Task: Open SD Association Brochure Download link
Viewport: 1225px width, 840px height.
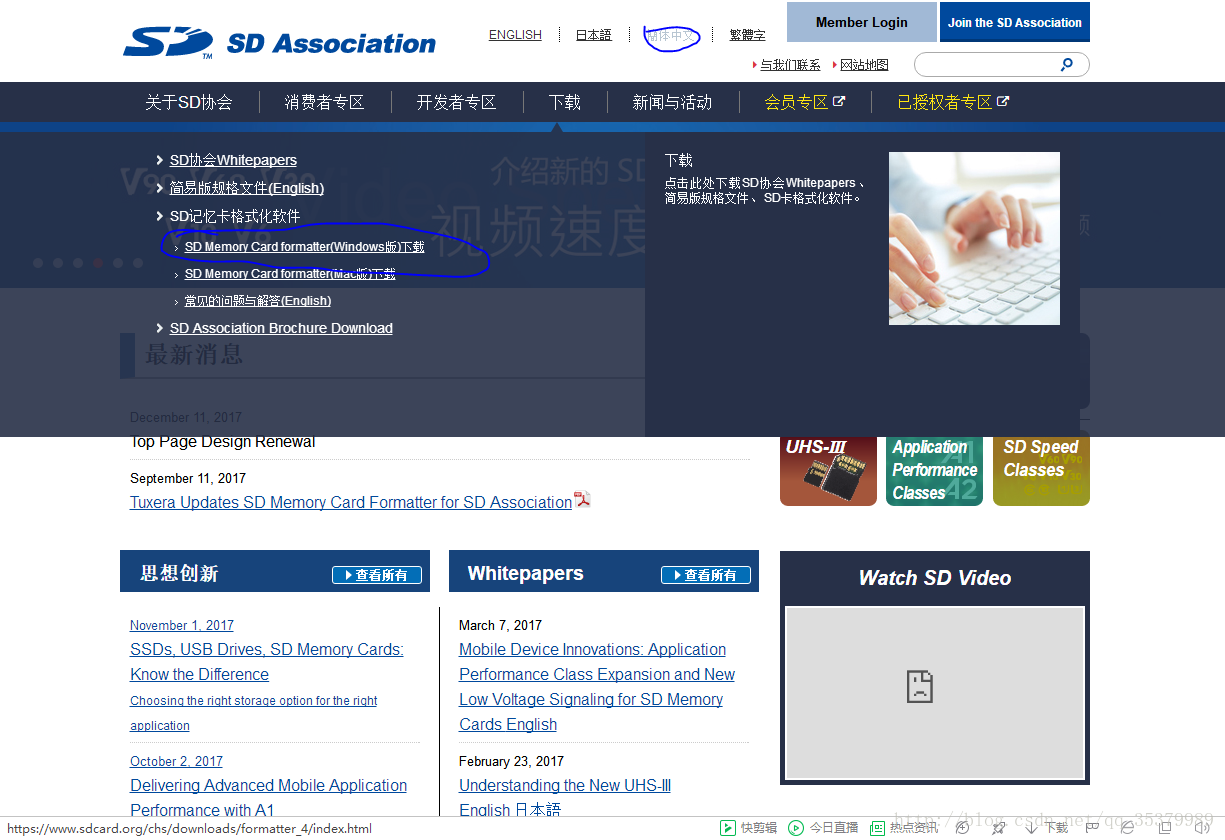Action: click(281, 328)
